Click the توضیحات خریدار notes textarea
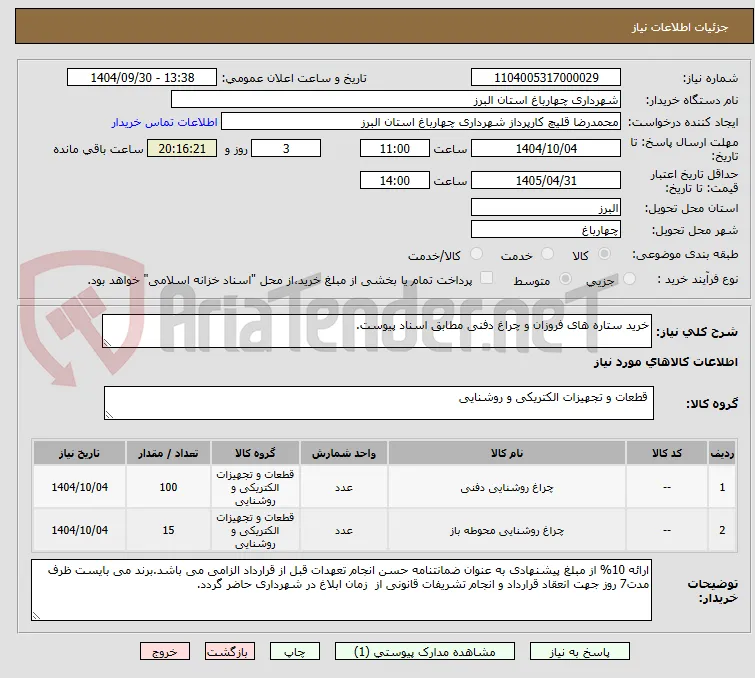This screenshot has height=678, width=755. point(341,590)
